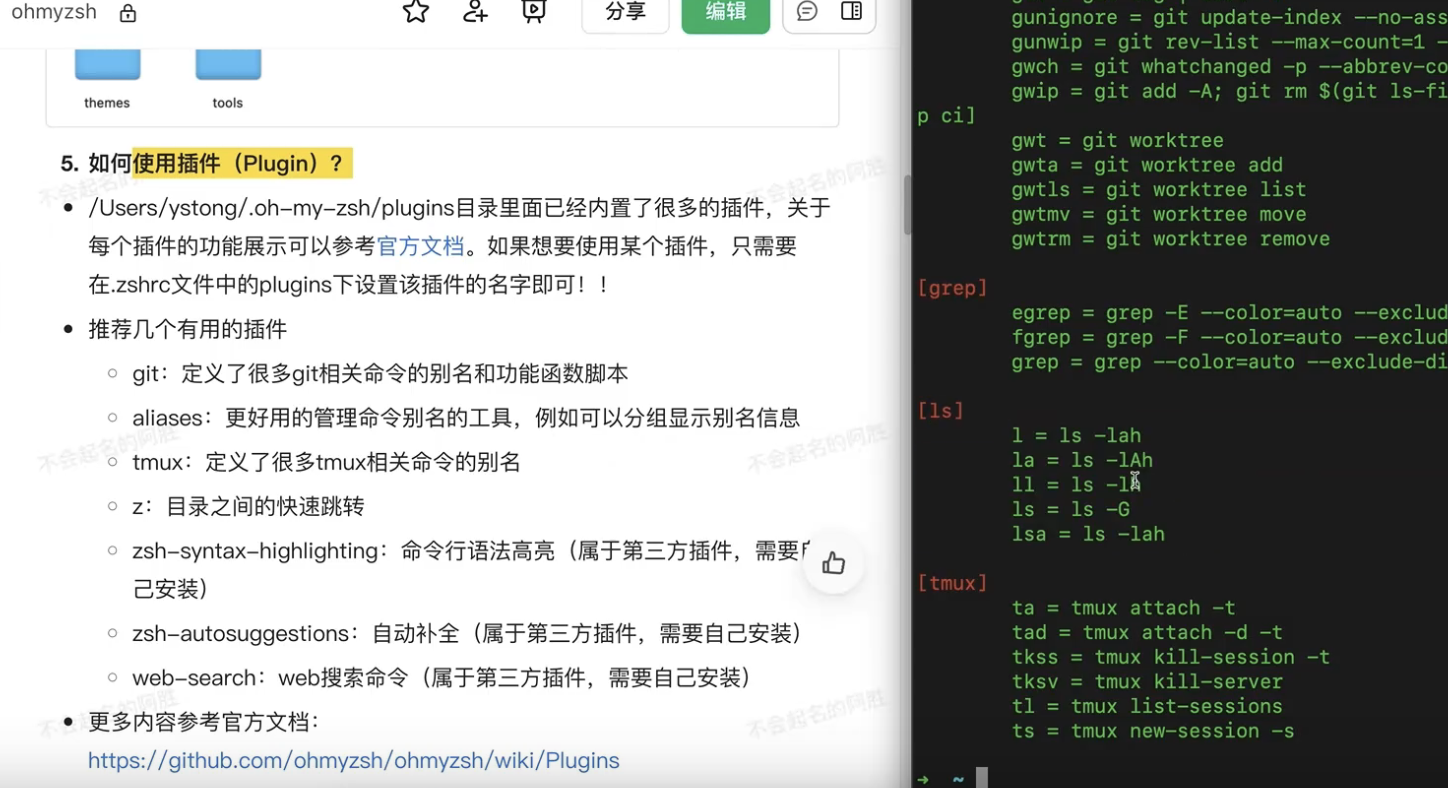Click the gwtrm = git worktree remove line
Screen dimensions: 1448x788
click(1171, 239)
